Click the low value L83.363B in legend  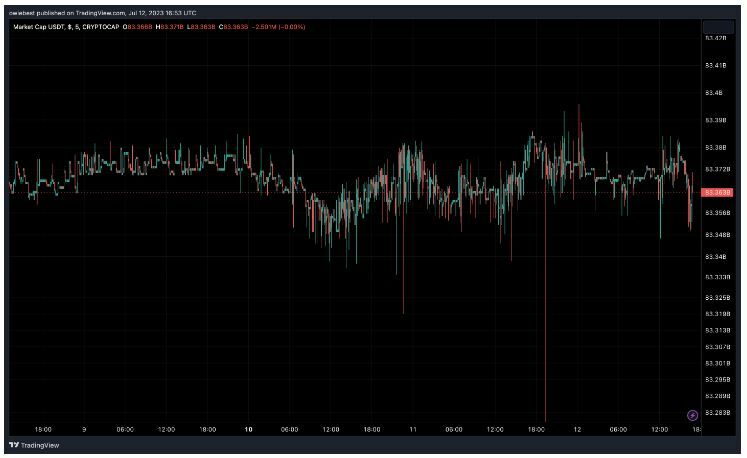[203, 26]
